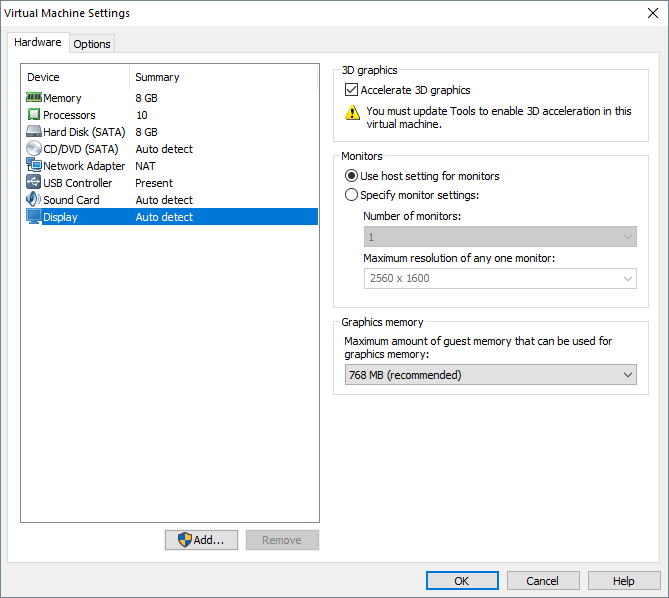The height and width of the screenshot is (598, 669).
Task: Select the Hard Disk (SATA) icon
Action: [33, 132]
